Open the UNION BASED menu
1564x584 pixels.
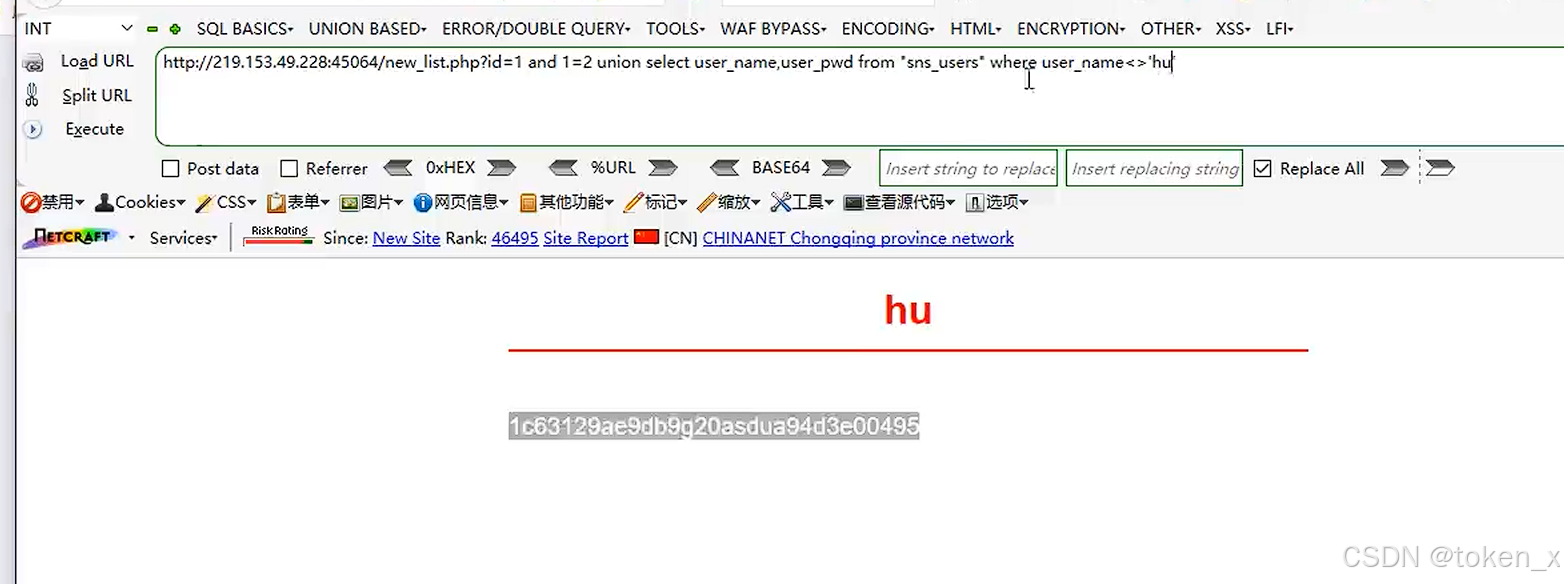368,29
